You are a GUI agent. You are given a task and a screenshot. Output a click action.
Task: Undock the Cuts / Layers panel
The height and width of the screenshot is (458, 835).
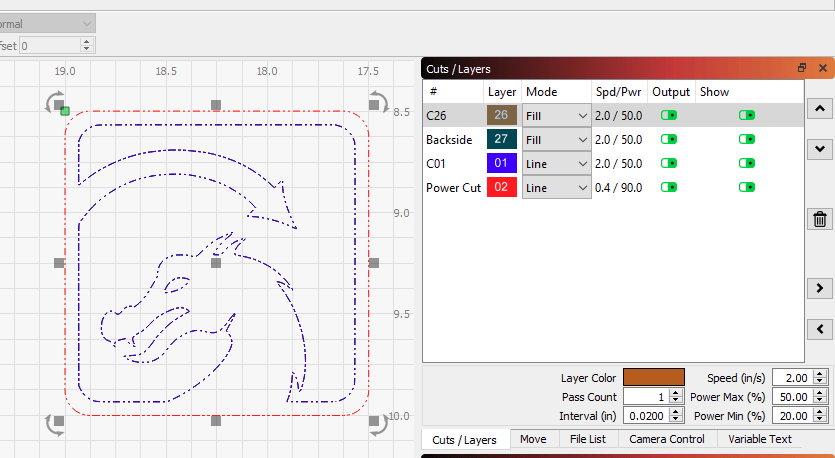(x=802, y=68)
